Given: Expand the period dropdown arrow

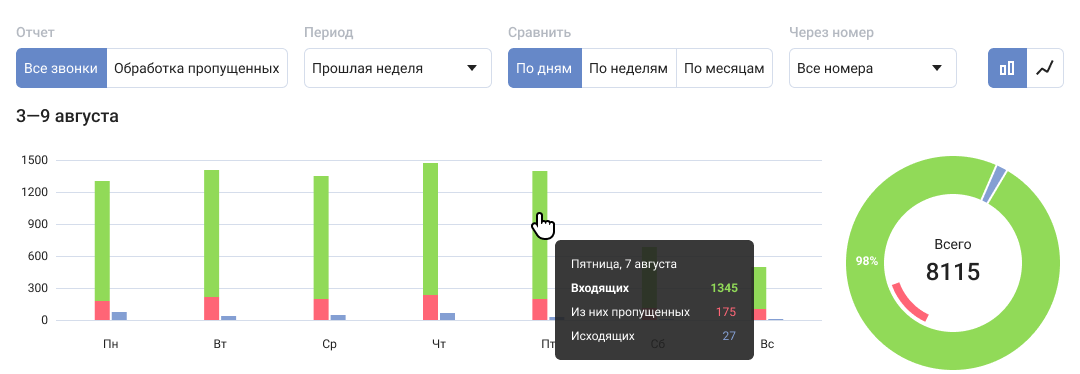Looking at the screenshot, I should coord(472,68).
